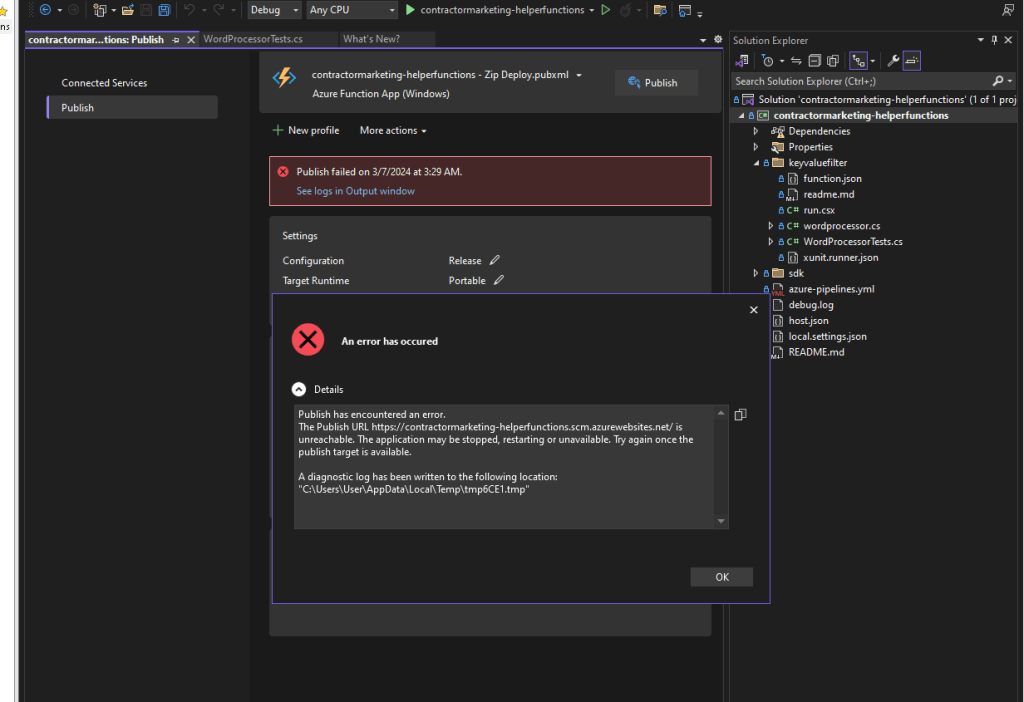Edit the Release configuration pencil icon
This screenshot has width=1024, height=702.
(495, 260)
